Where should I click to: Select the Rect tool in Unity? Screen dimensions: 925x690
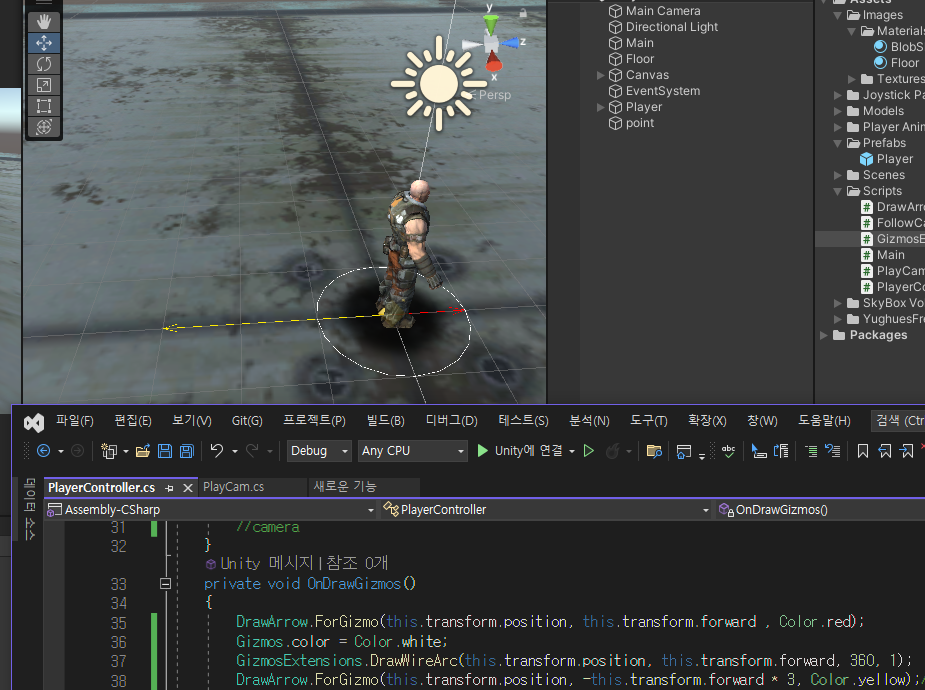pos(44,106)
